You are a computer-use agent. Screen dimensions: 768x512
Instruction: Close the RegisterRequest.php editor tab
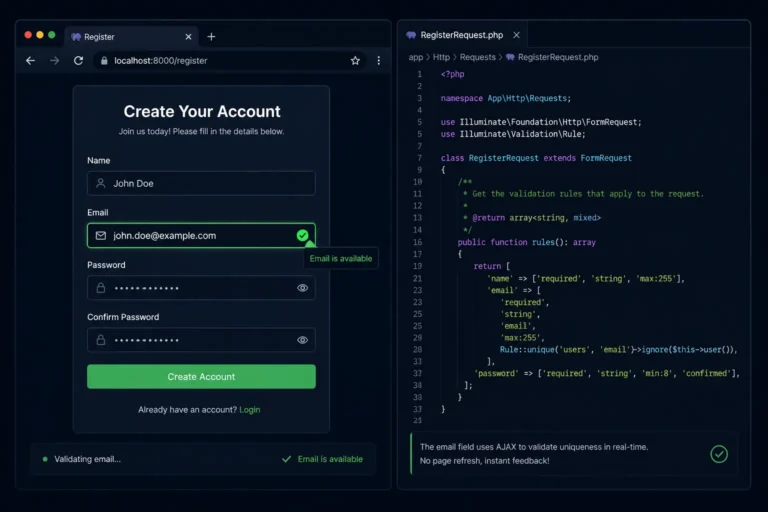point(516,35)
